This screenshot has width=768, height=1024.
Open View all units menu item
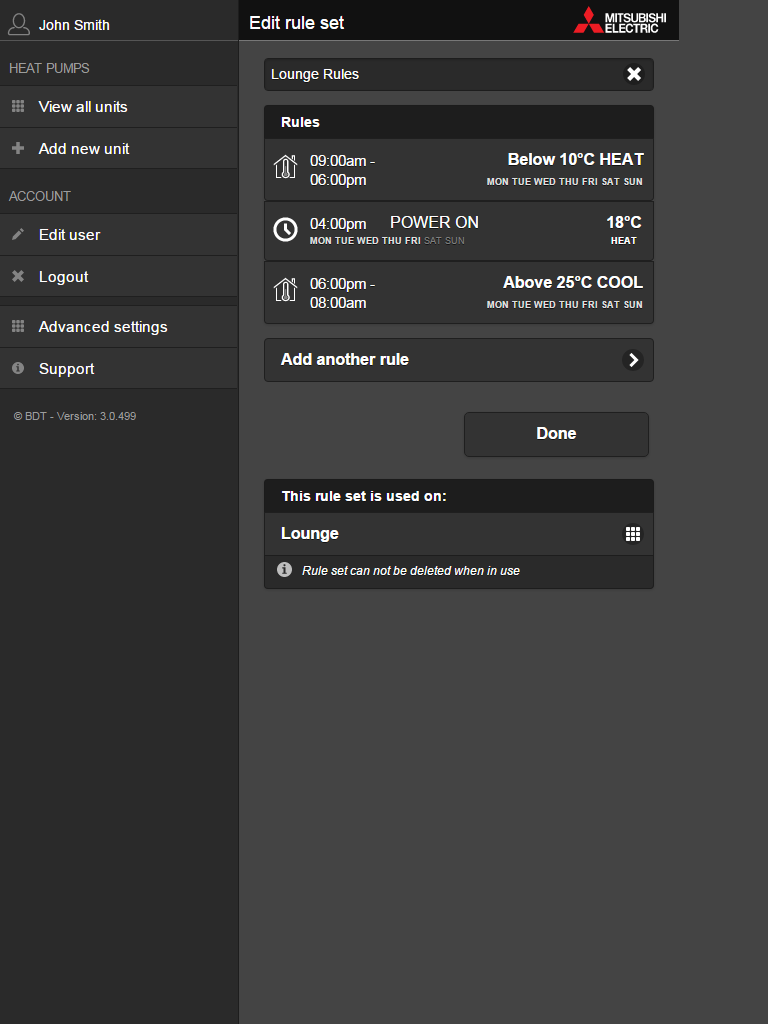(x=119, y=106)
